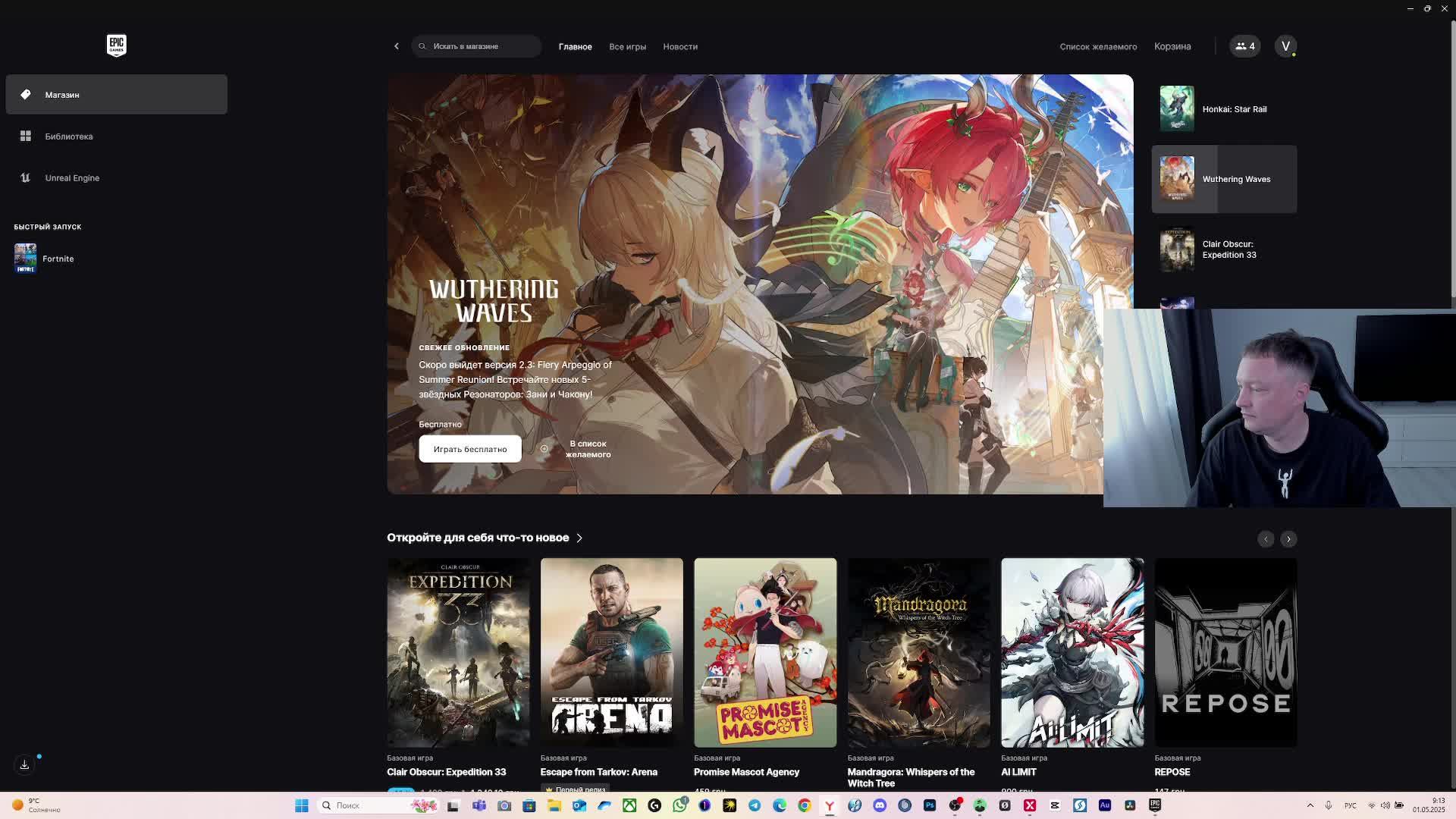Open the downloads icon in the sidebar

tap(24, 764)
